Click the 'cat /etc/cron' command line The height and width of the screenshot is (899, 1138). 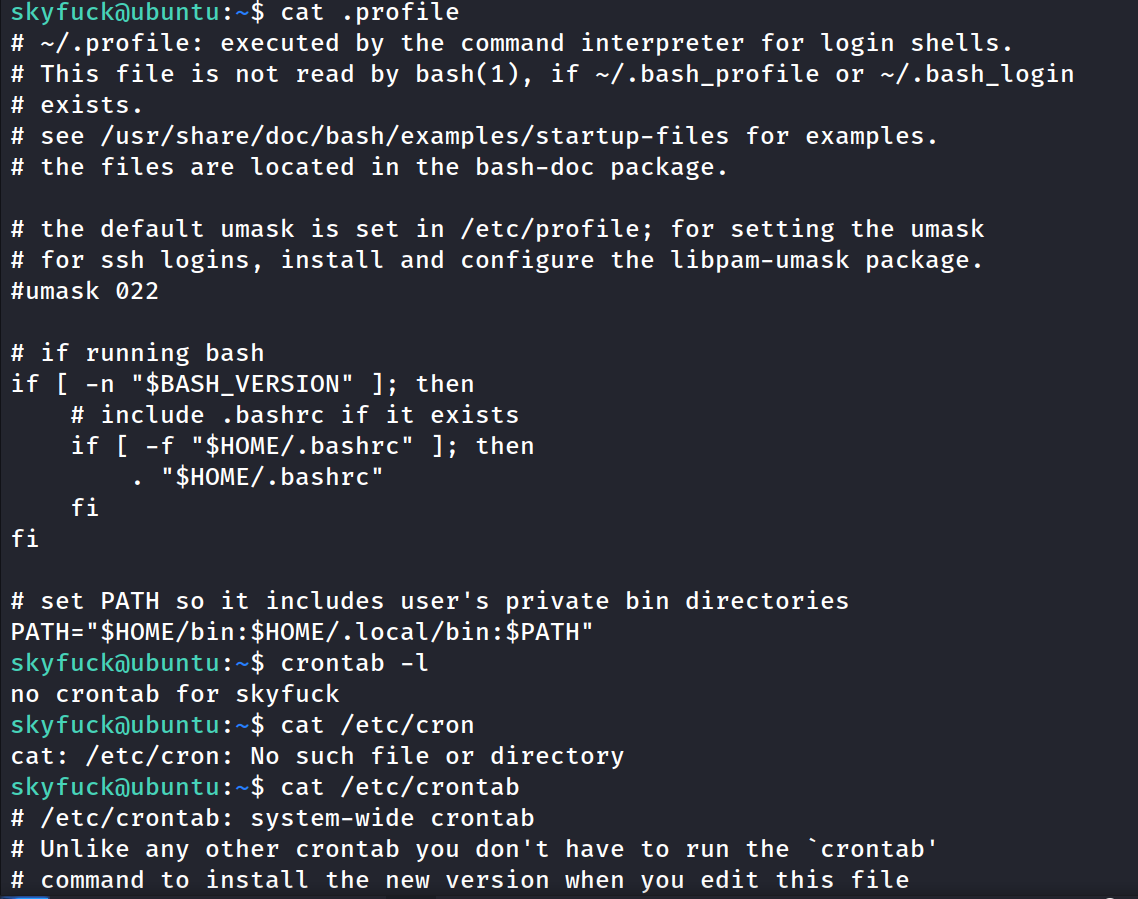click(377, 724)
